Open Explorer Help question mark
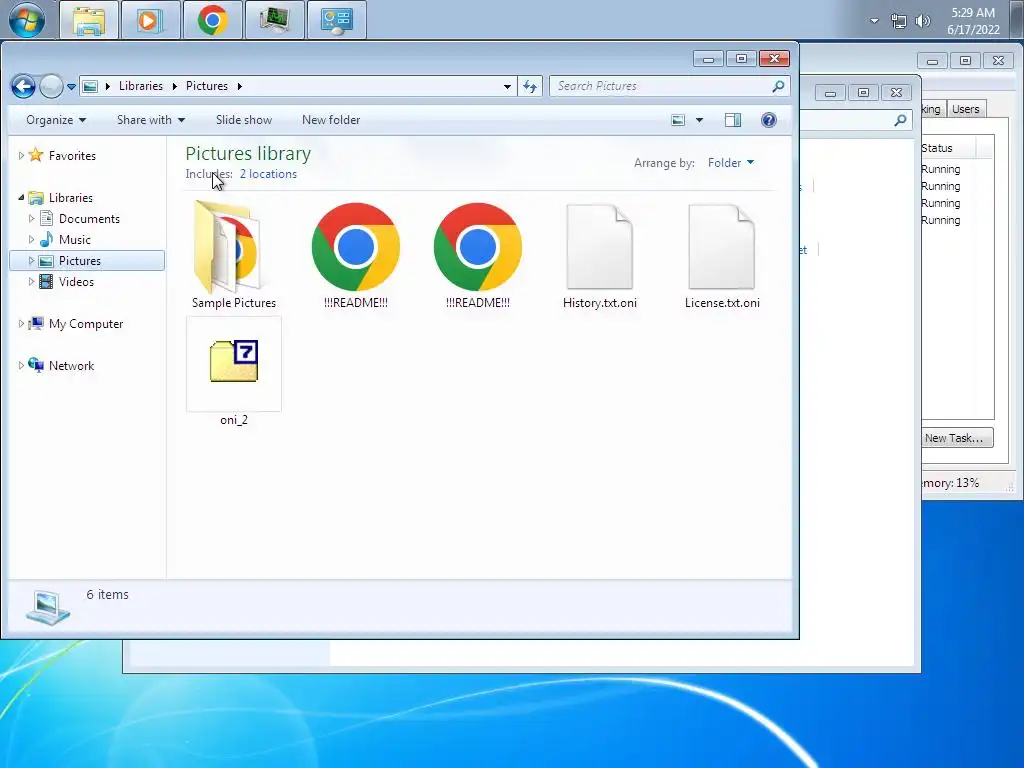The image size is (1024, 768). click(769, 120)
